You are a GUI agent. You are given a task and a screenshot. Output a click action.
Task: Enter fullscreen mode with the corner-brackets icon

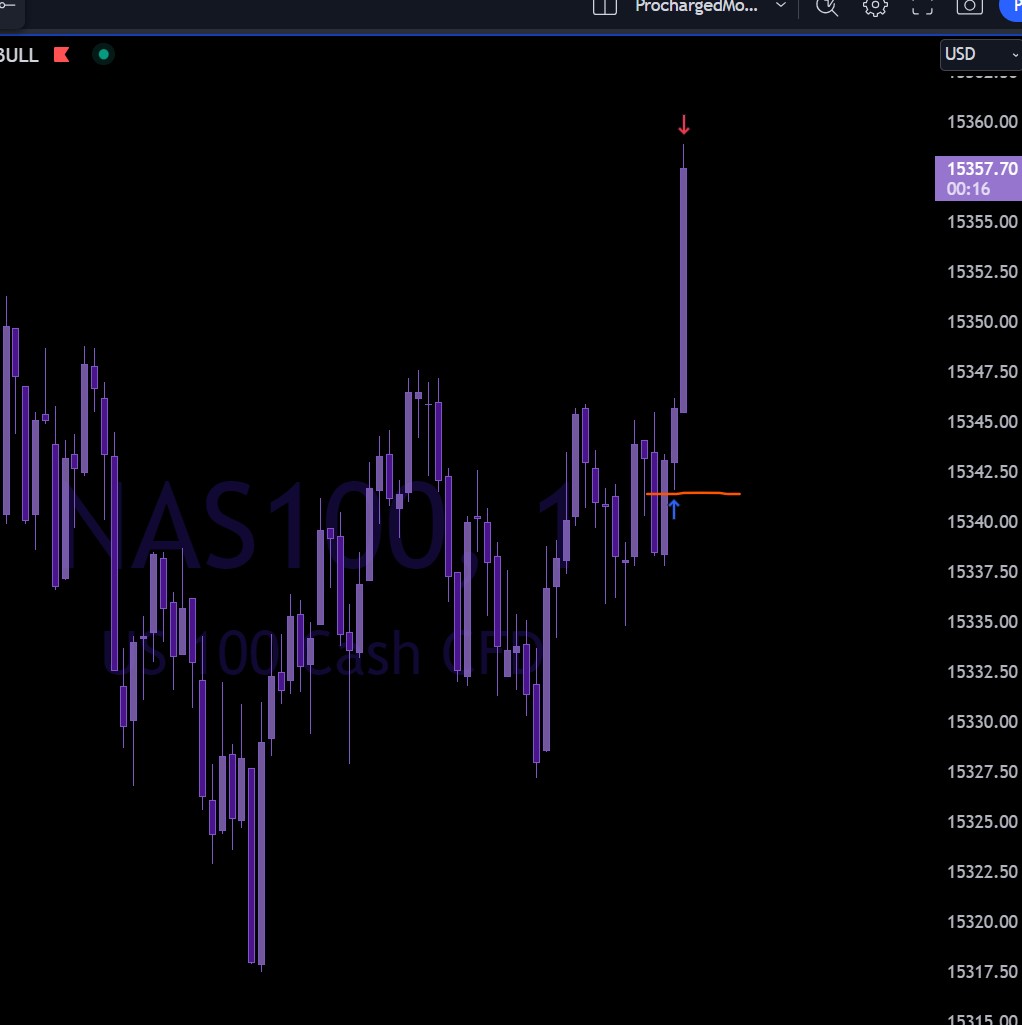[923, 7]
